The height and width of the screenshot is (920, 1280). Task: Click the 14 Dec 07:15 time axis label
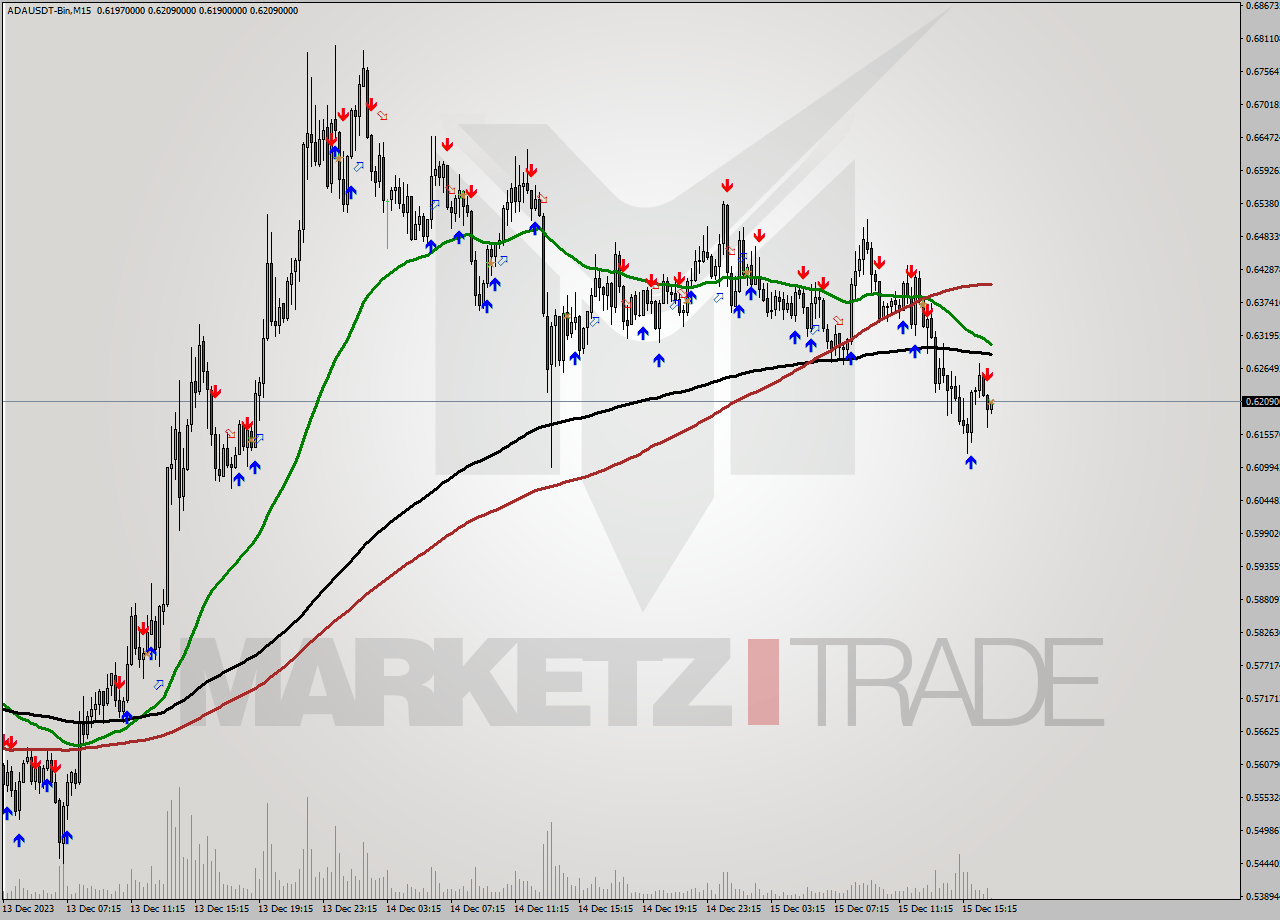(477, 909)
